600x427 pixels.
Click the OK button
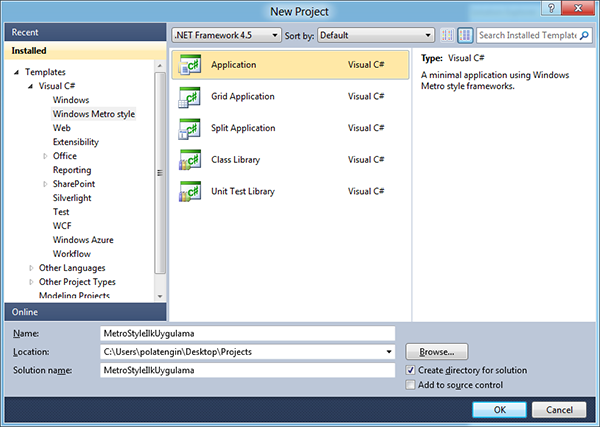coord(499,410)
